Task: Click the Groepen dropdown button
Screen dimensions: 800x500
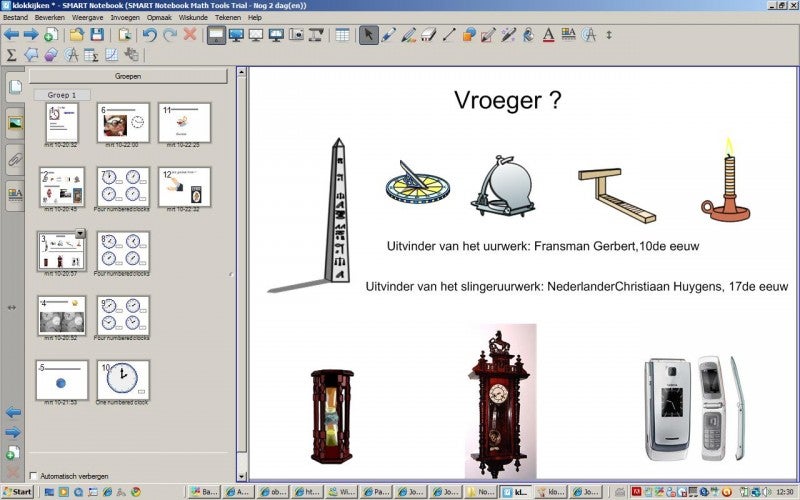Action: click(x=128, y=75)
